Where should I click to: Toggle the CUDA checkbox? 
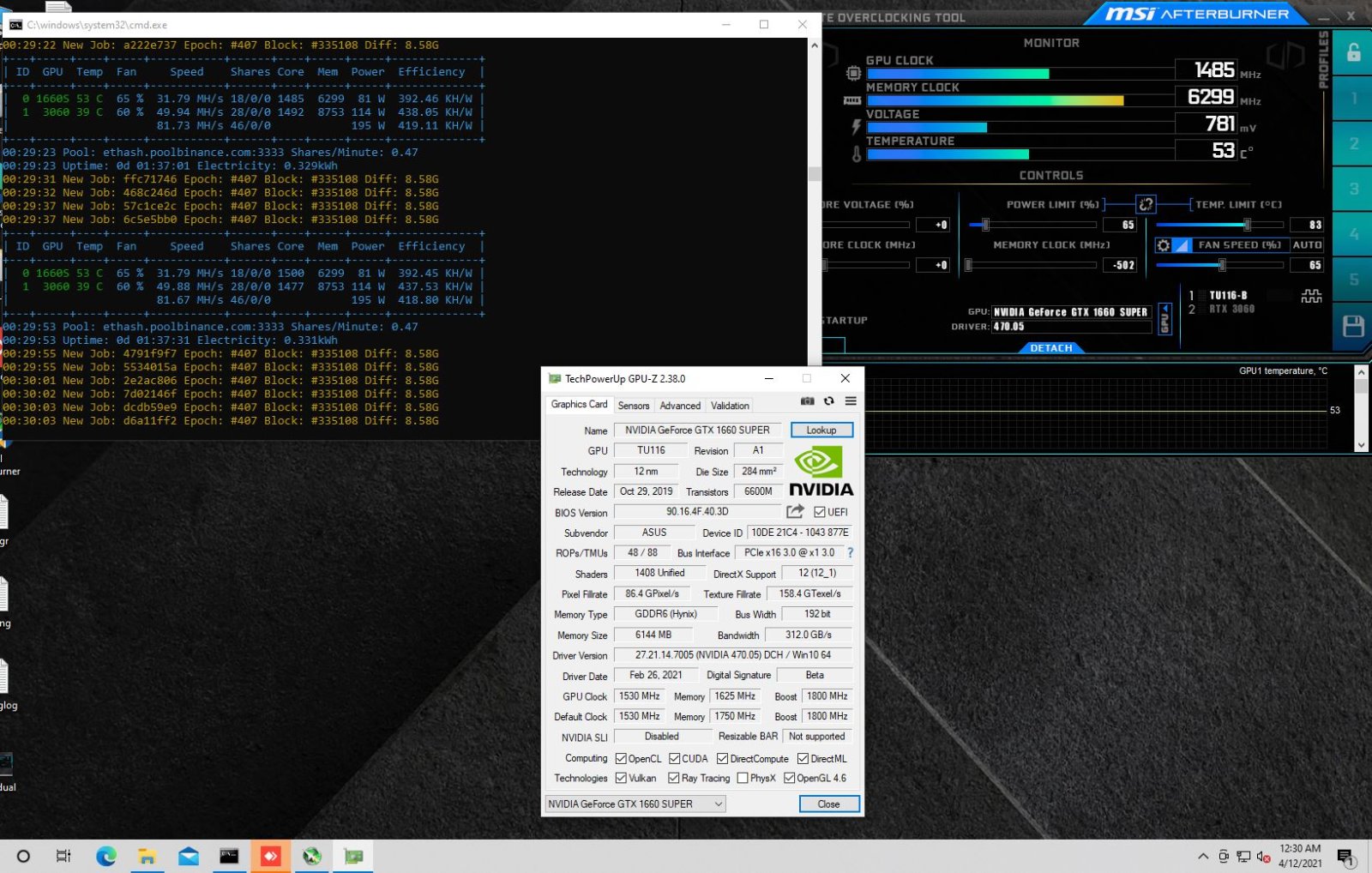click(674, 759)
